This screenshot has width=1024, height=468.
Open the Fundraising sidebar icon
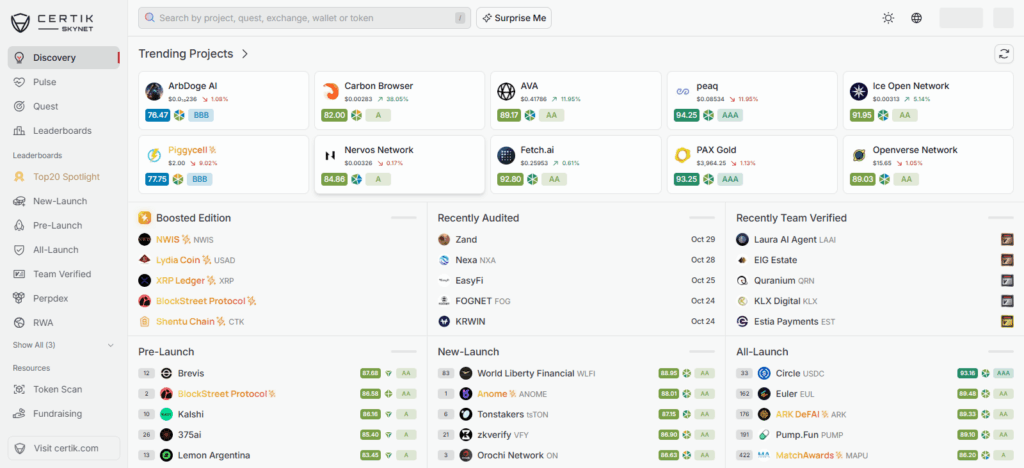pyautogui.click(x=19, y=413)
